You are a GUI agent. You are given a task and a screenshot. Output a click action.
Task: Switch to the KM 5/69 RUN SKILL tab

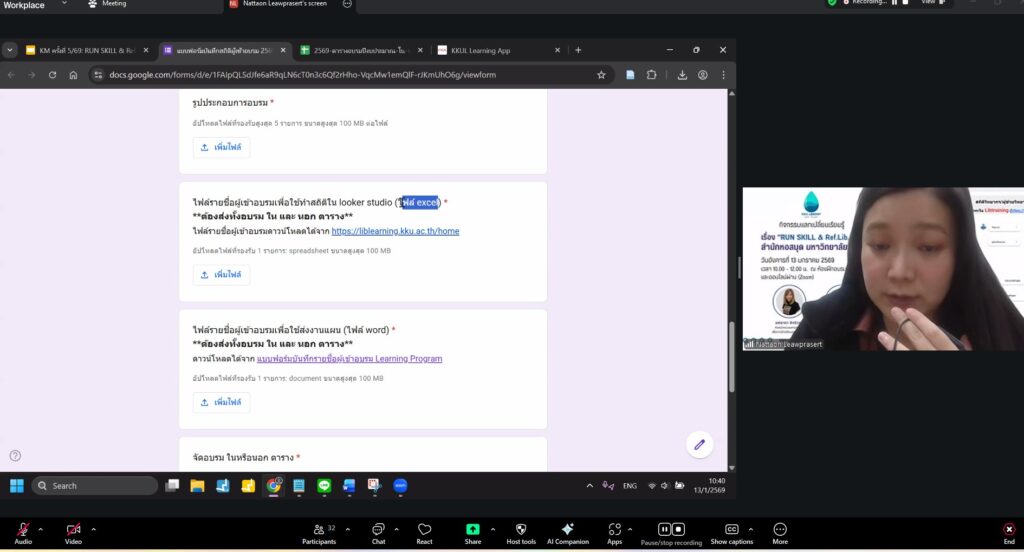point(84,50)
